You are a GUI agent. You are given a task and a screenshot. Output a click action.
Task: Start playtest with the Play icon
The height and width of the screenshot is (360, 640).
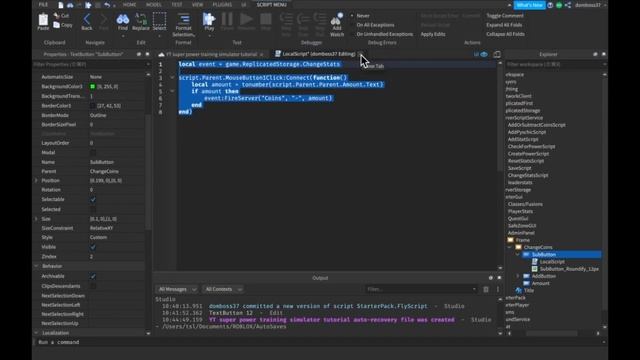point(209,19)
